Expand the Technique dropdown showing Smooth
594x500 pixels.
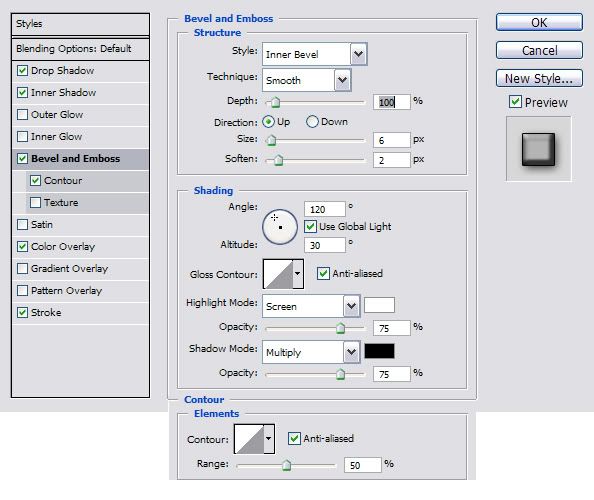(306, 80)
